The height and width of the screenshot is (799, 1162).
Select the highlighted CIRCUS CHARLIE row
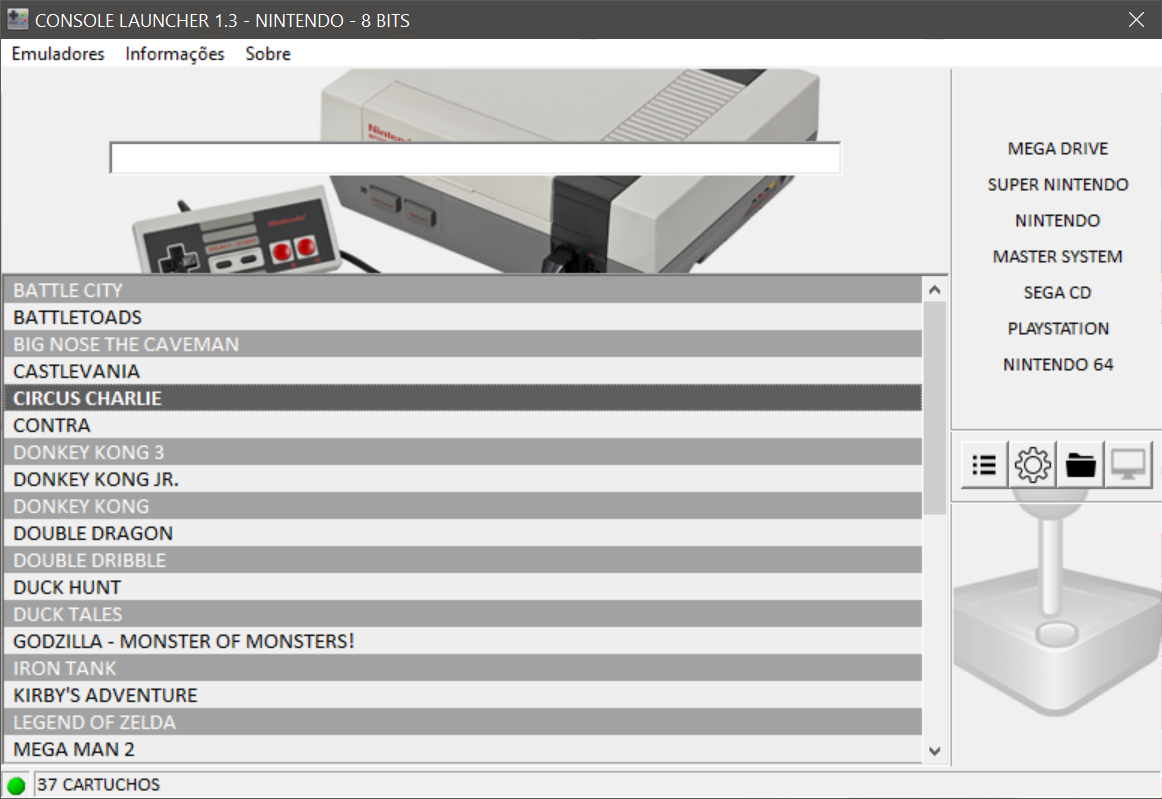(463, 398)
